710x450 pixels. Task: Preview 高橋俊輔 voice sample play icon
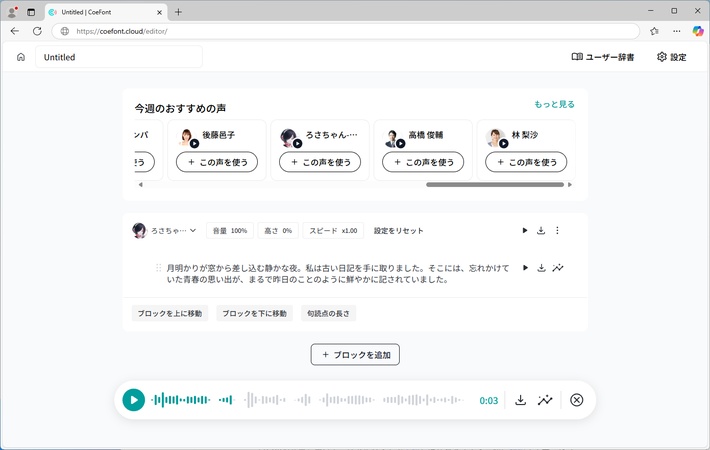point(401,144)
